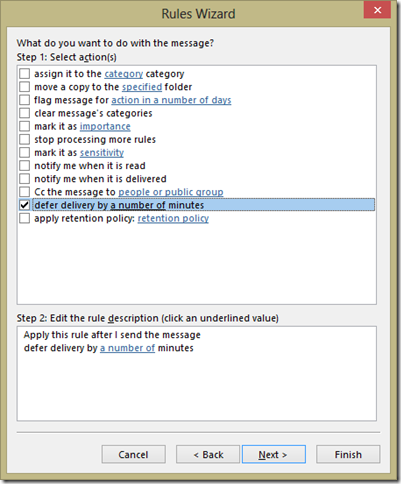Check 'assign it to the category' checkbox

coord(24,74)
